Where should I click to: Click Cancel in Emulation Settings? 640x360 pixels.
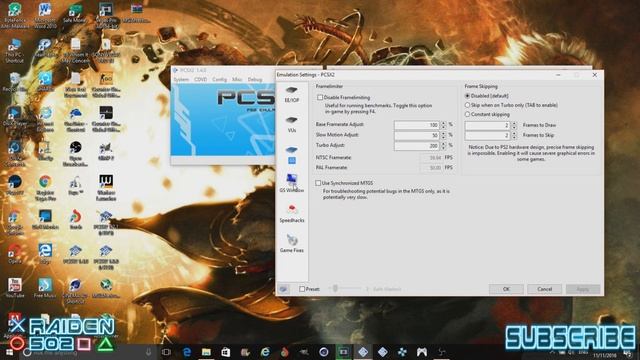tap(544, 289)
